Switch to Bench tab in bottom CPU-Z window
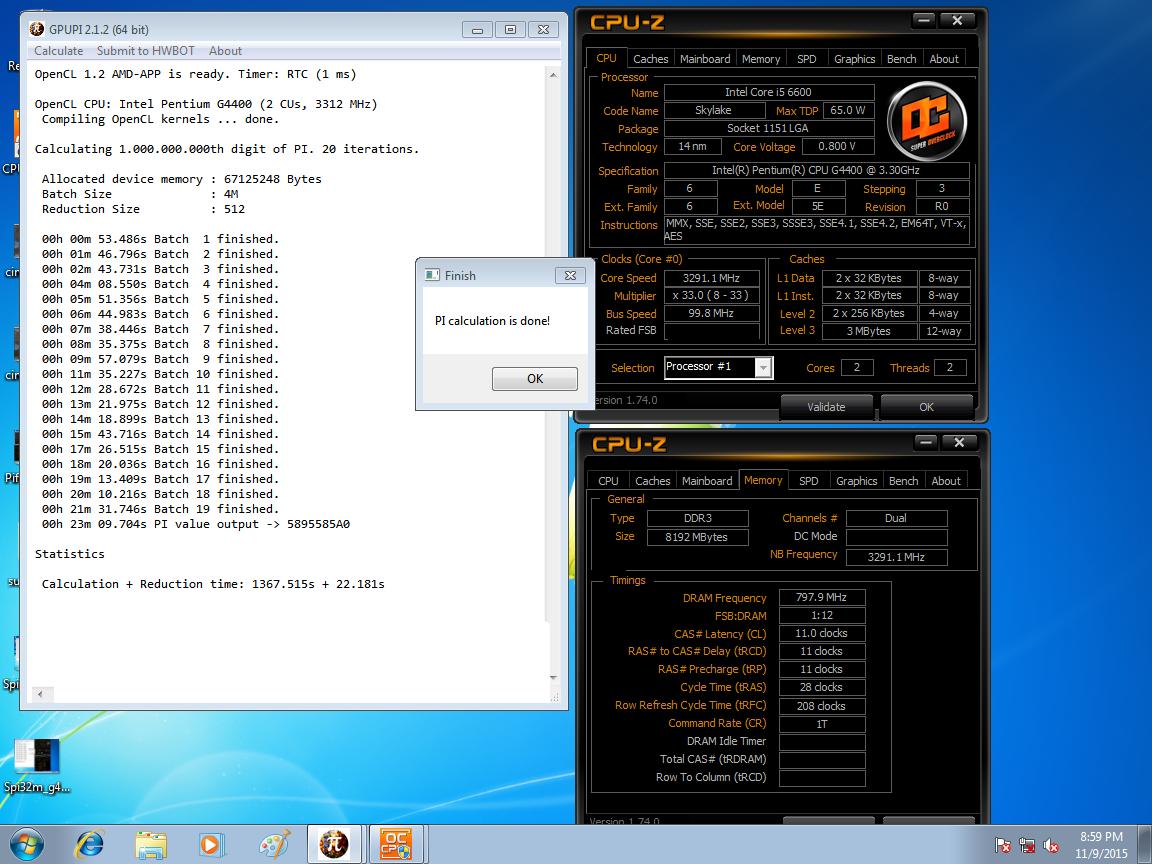The height and width of the screenshot is (864, 1152). [903, 480]
